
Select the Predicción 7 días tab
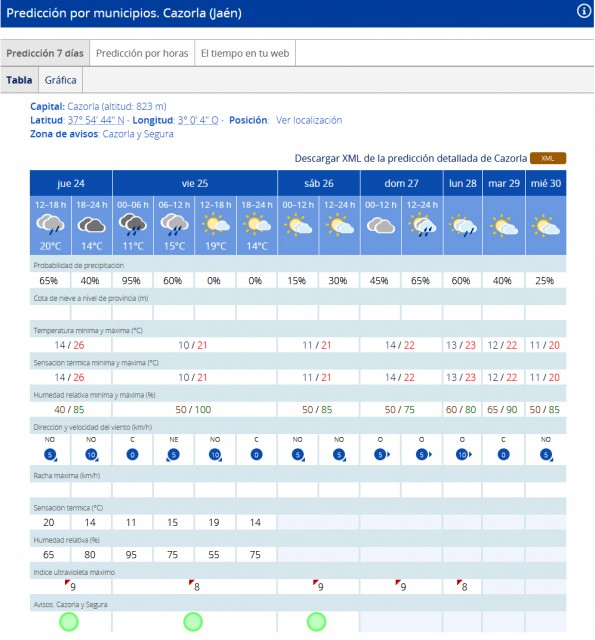pyautogui.click(x=45, y=53)
